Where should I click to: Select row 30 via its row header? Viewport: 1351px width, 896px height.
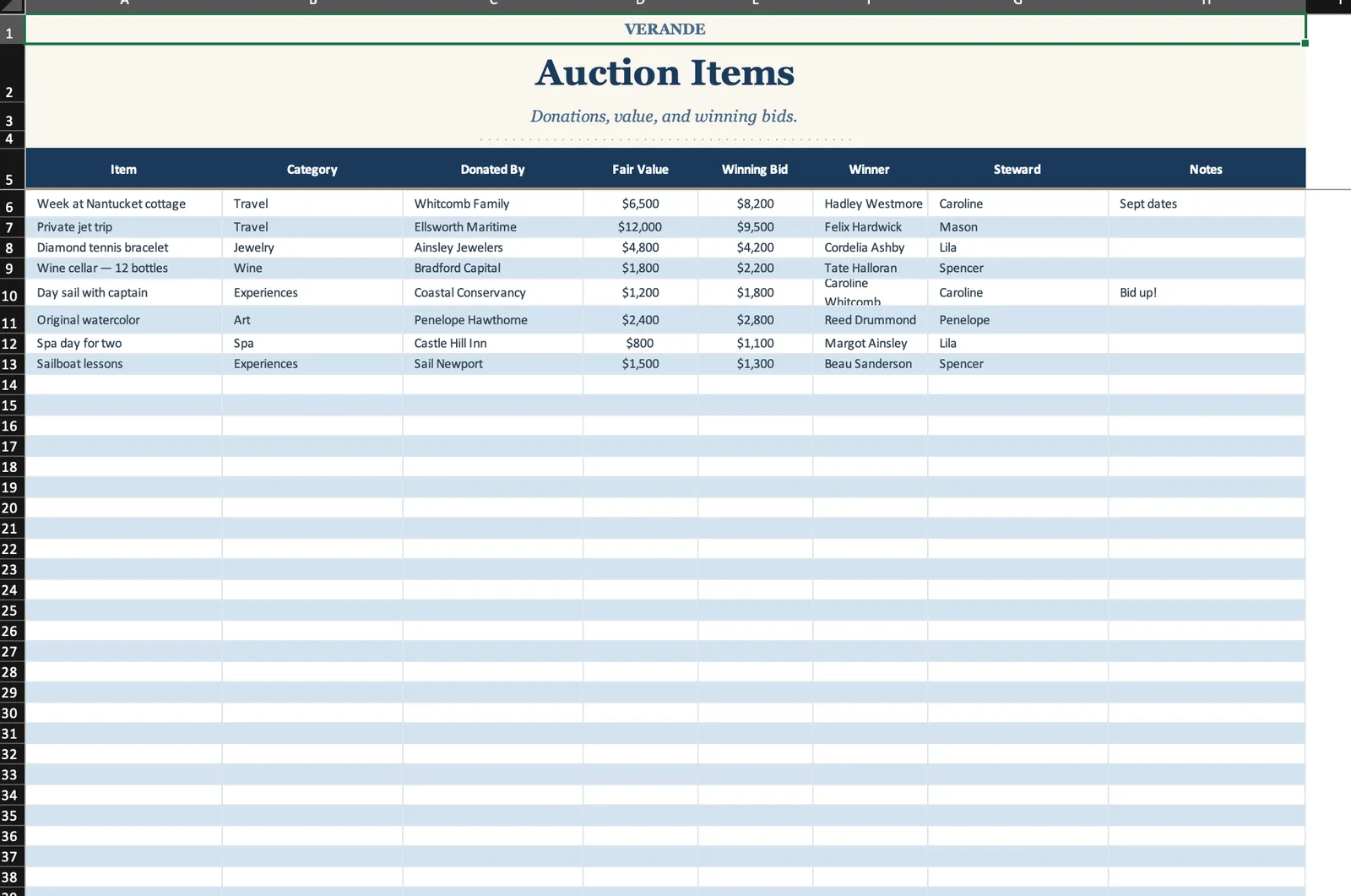pyautogui.click(x=12, y=713)
